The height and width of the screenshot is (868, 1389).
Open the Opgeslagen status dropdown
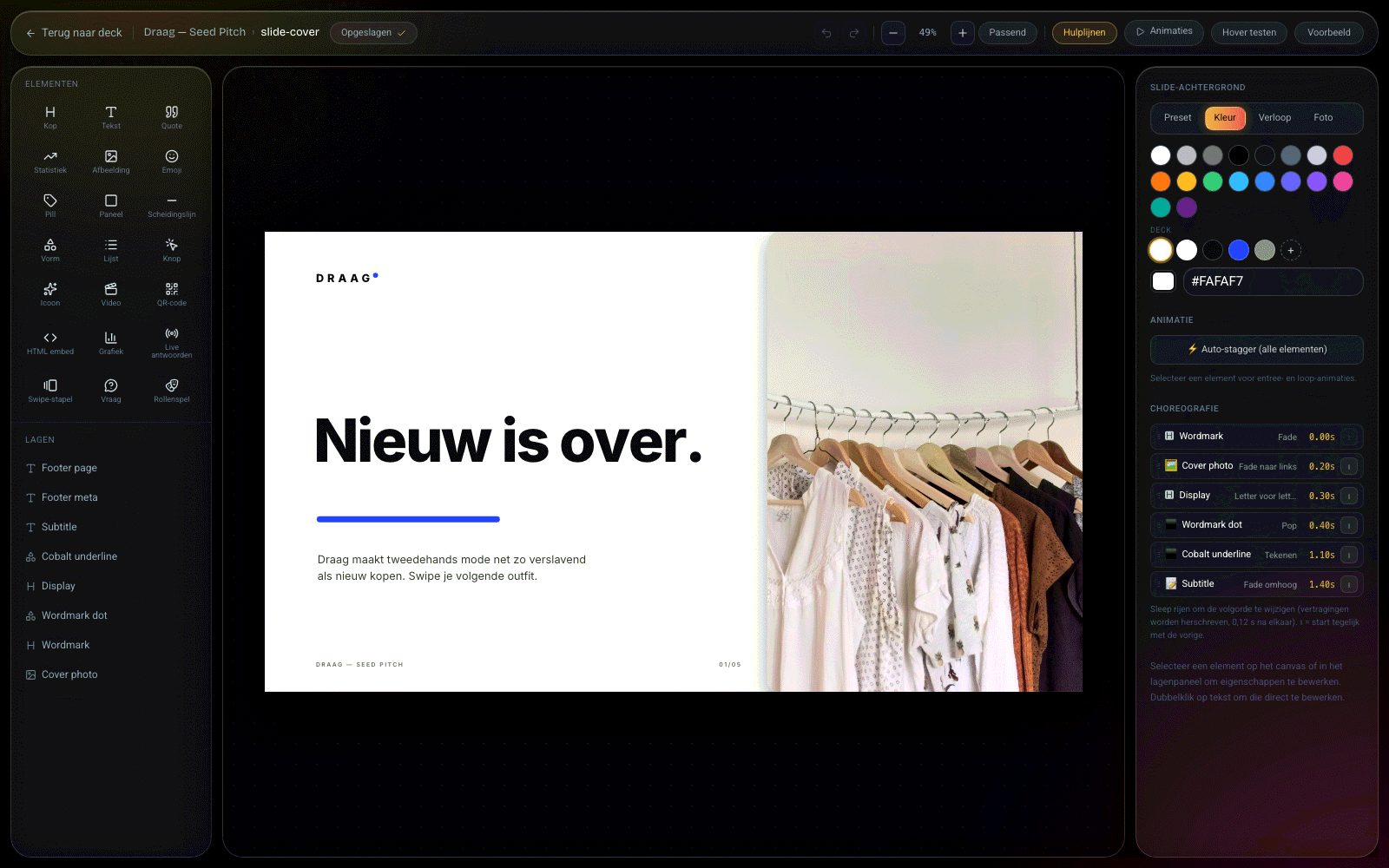[373, 33]
